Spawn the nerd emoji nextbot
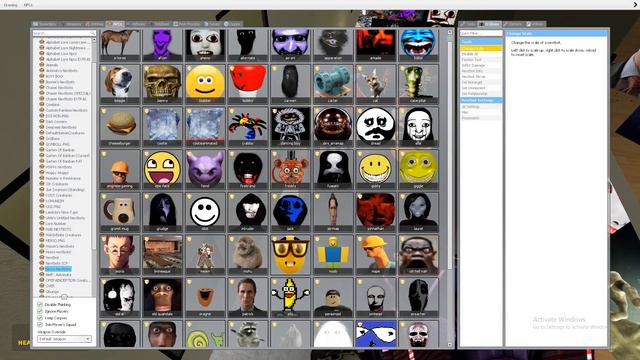 point(290,254)
